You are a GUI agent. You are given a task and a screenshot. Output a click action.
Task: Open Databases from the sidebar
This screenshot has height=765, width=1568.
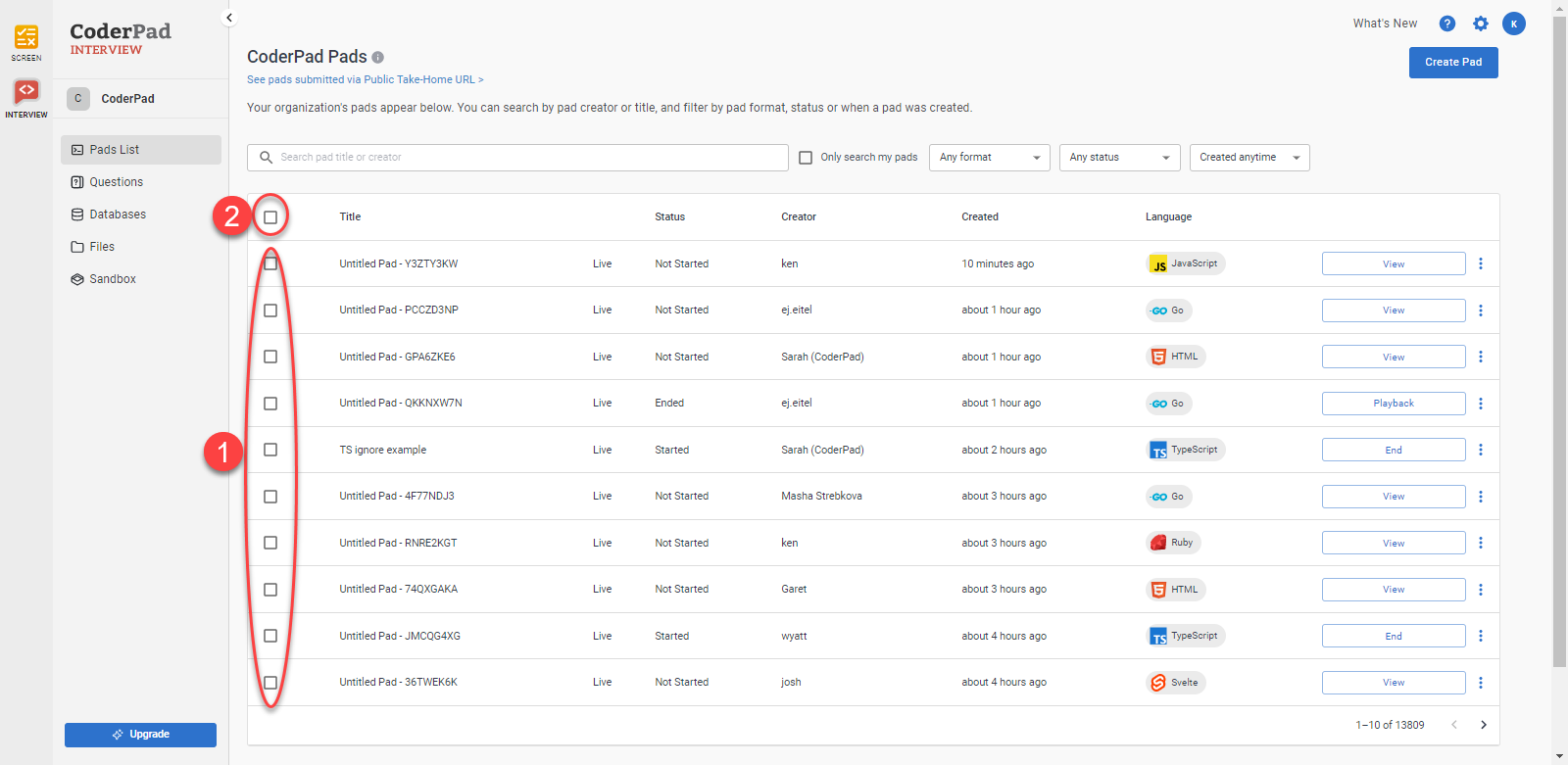(118, 215)
